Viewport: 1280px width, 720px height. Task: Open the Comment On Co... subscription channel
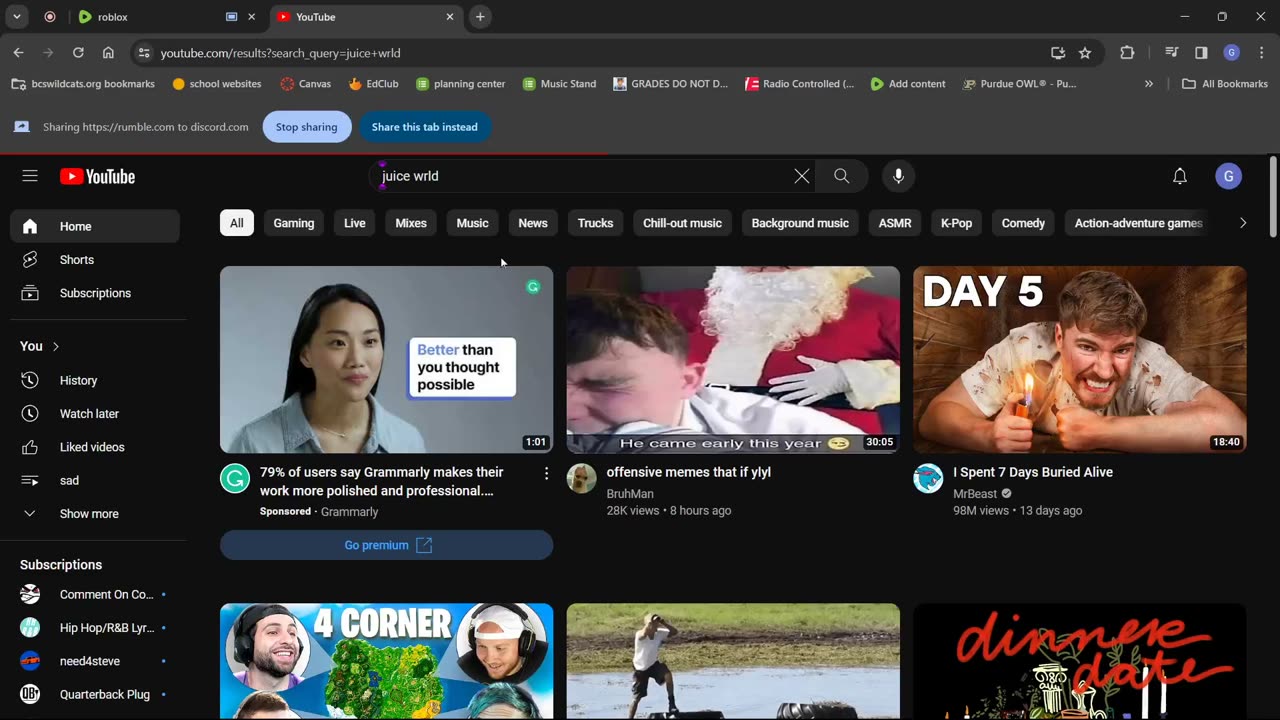coord(98,594)
